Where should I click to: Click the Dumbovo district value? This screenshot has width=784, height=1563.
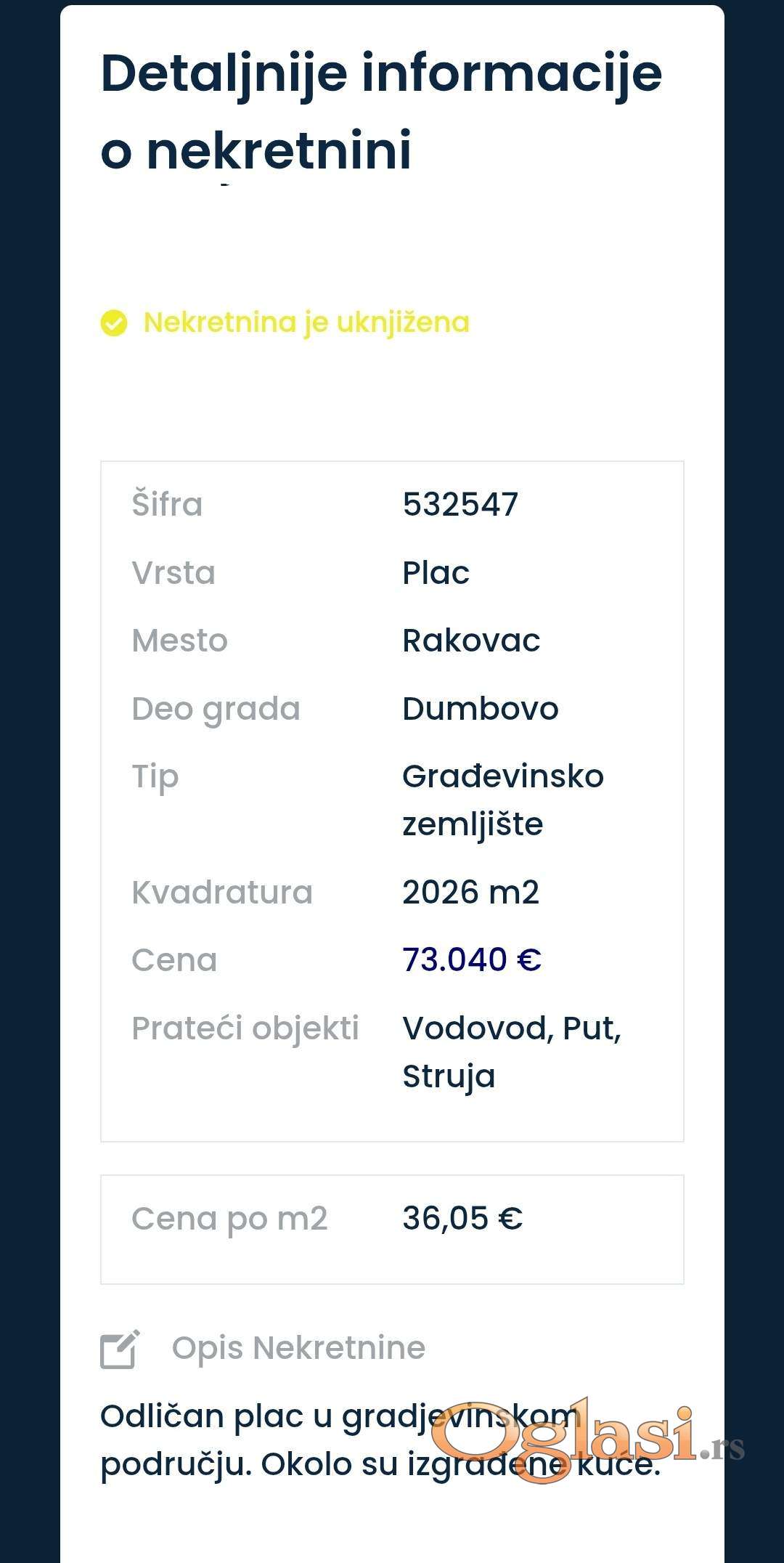tap(480, 709)
